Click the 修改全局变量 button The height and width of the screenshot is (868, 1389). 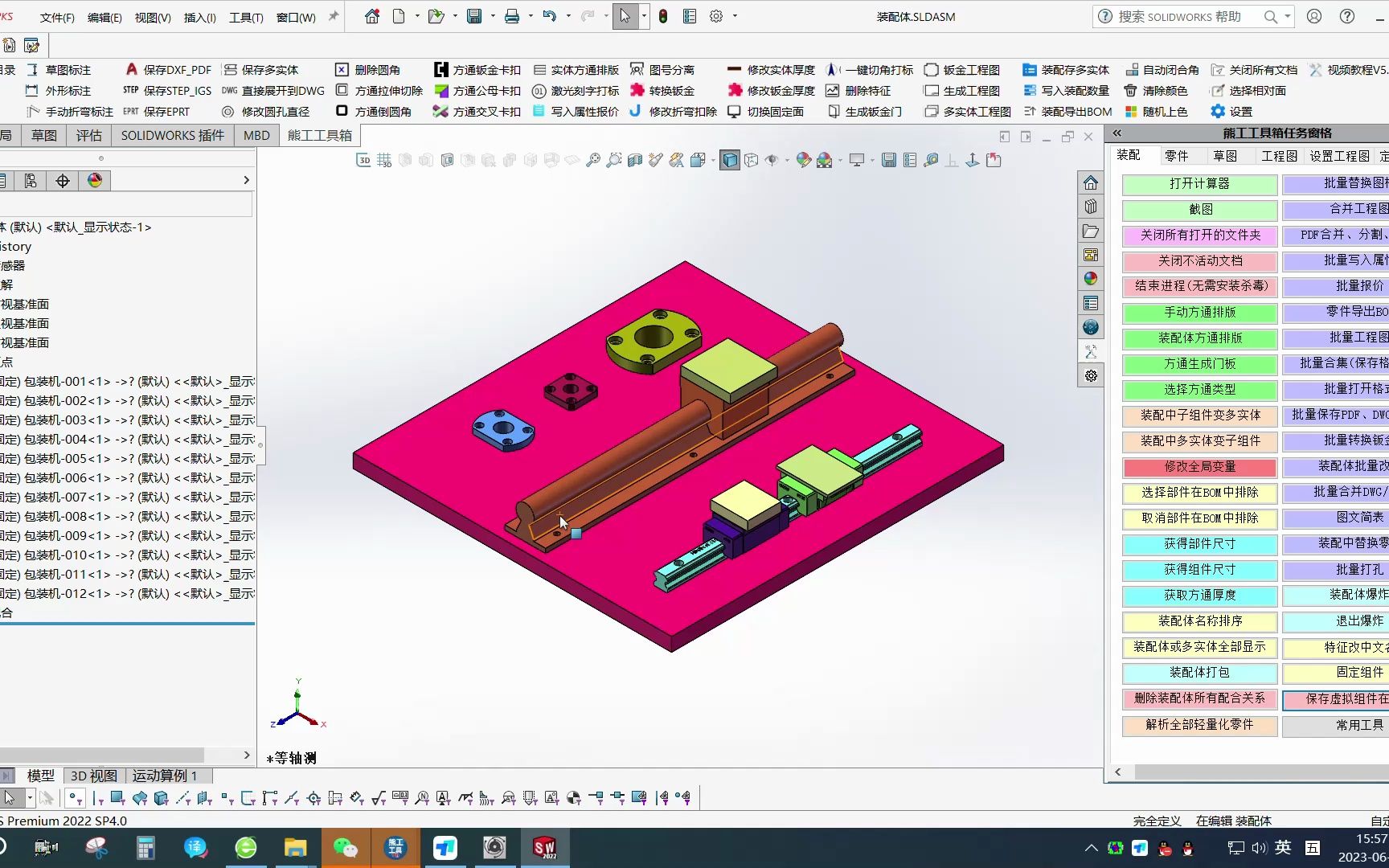point(1198,467)
